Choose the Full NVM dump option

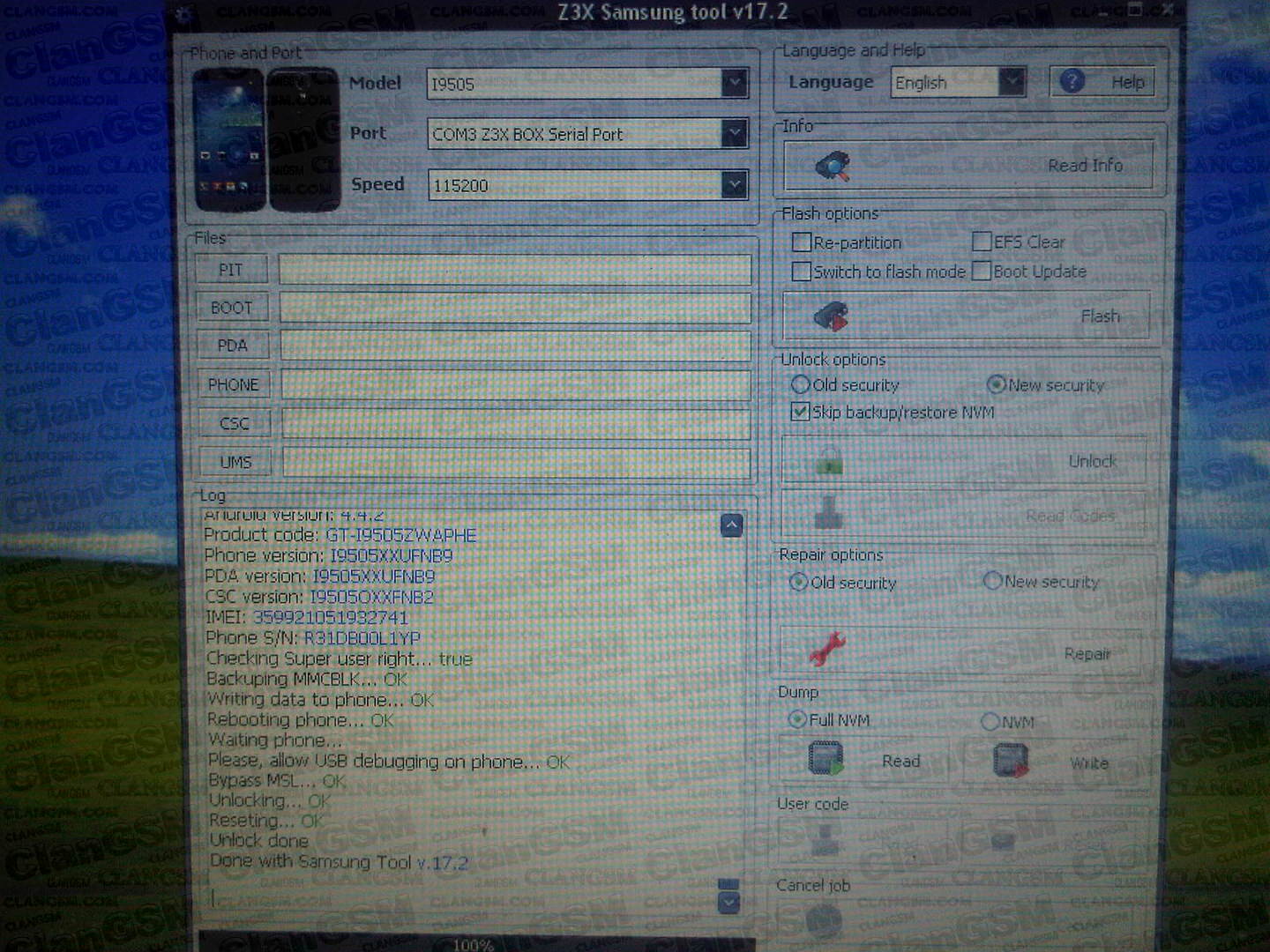point(797,719)
